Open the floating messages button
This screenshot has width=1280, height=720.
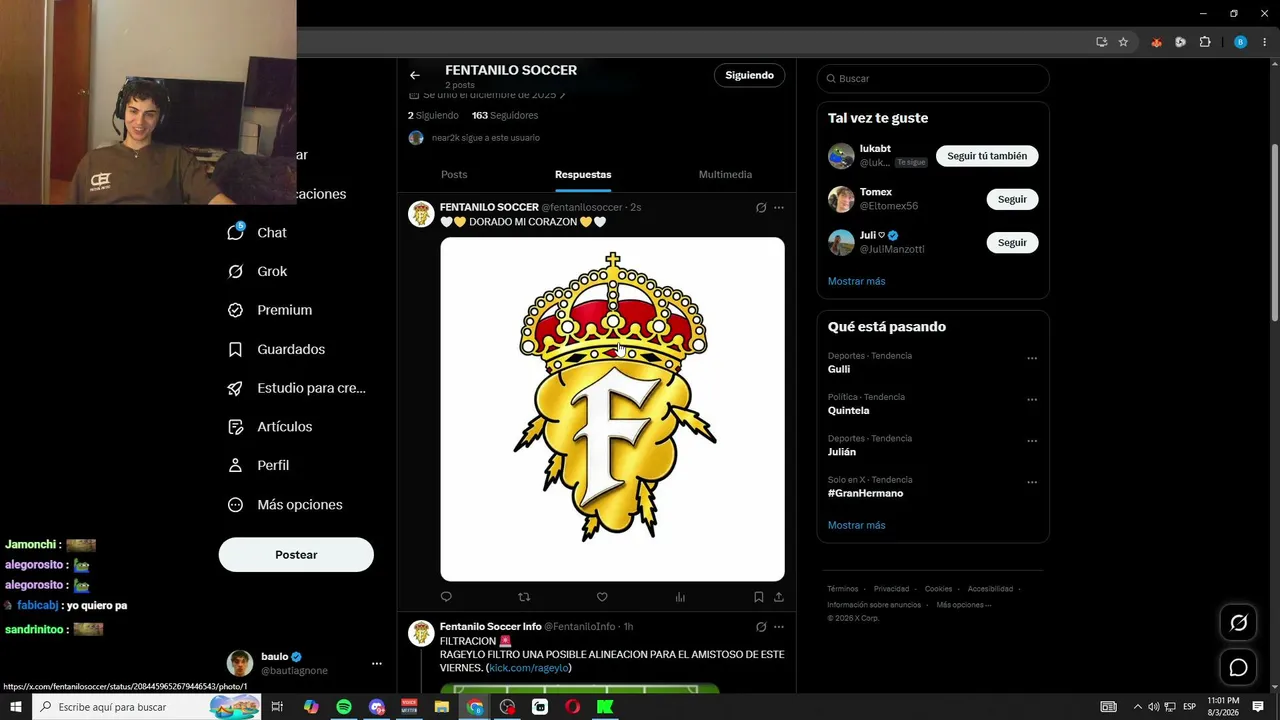pyautogui.click(x=1238, y=667)
